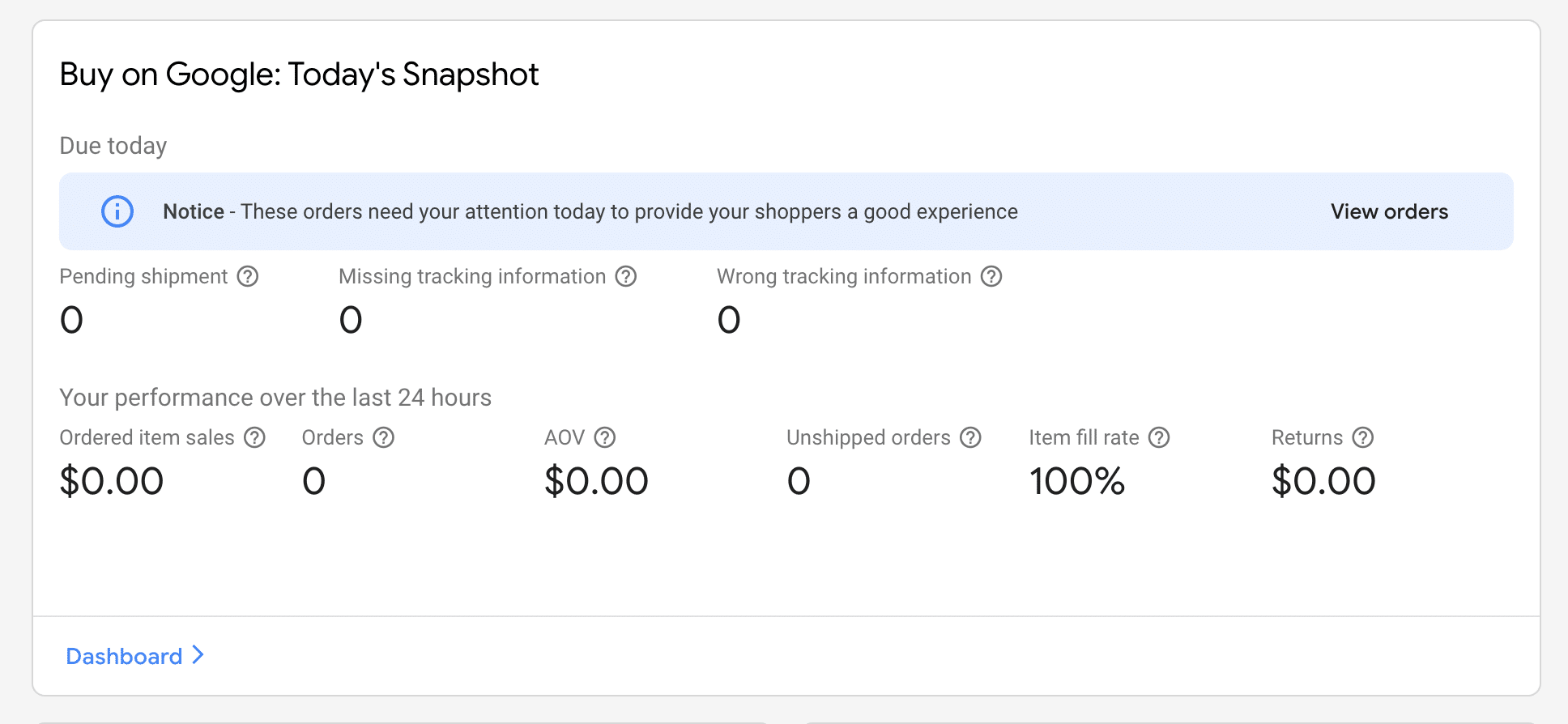The image size is (1568, 724).
Task: Click help icon next to Missing tracking information
Action: coord(626,276)
